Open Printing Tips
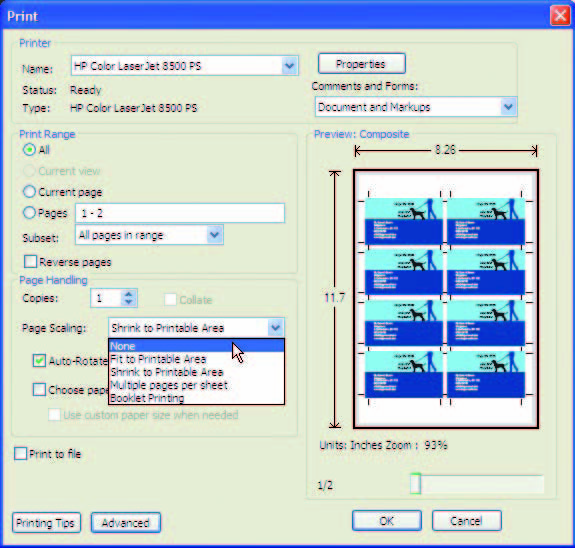 [x=46, y=523]
